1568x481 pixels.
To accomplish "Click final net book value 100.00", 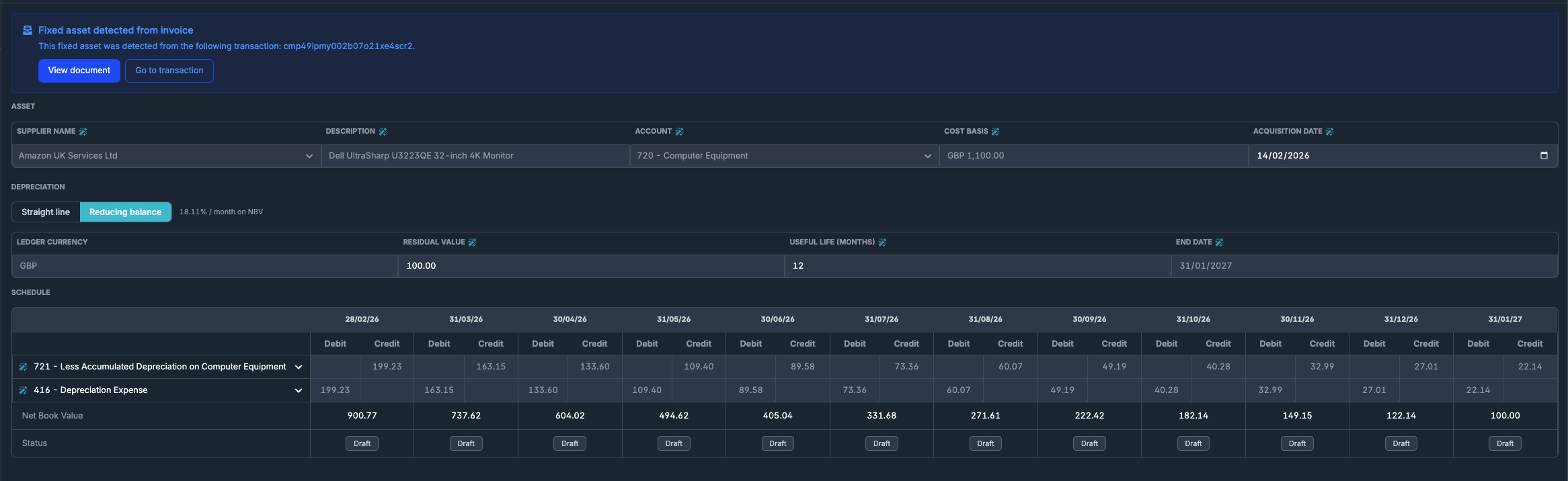I will (1505, 416).
